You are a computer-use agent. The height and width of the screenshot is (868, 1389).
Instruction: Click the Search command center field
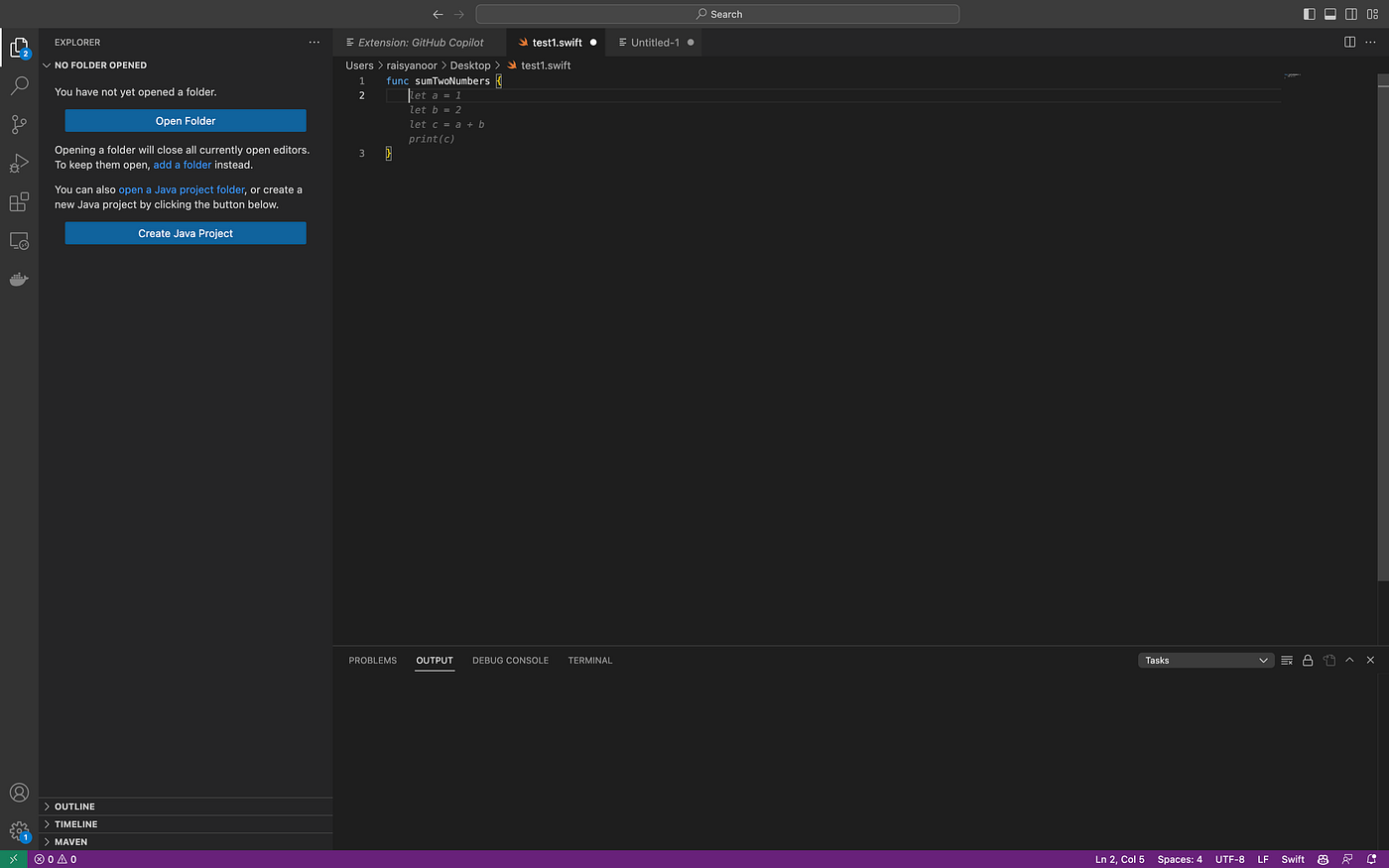point(717,14)
